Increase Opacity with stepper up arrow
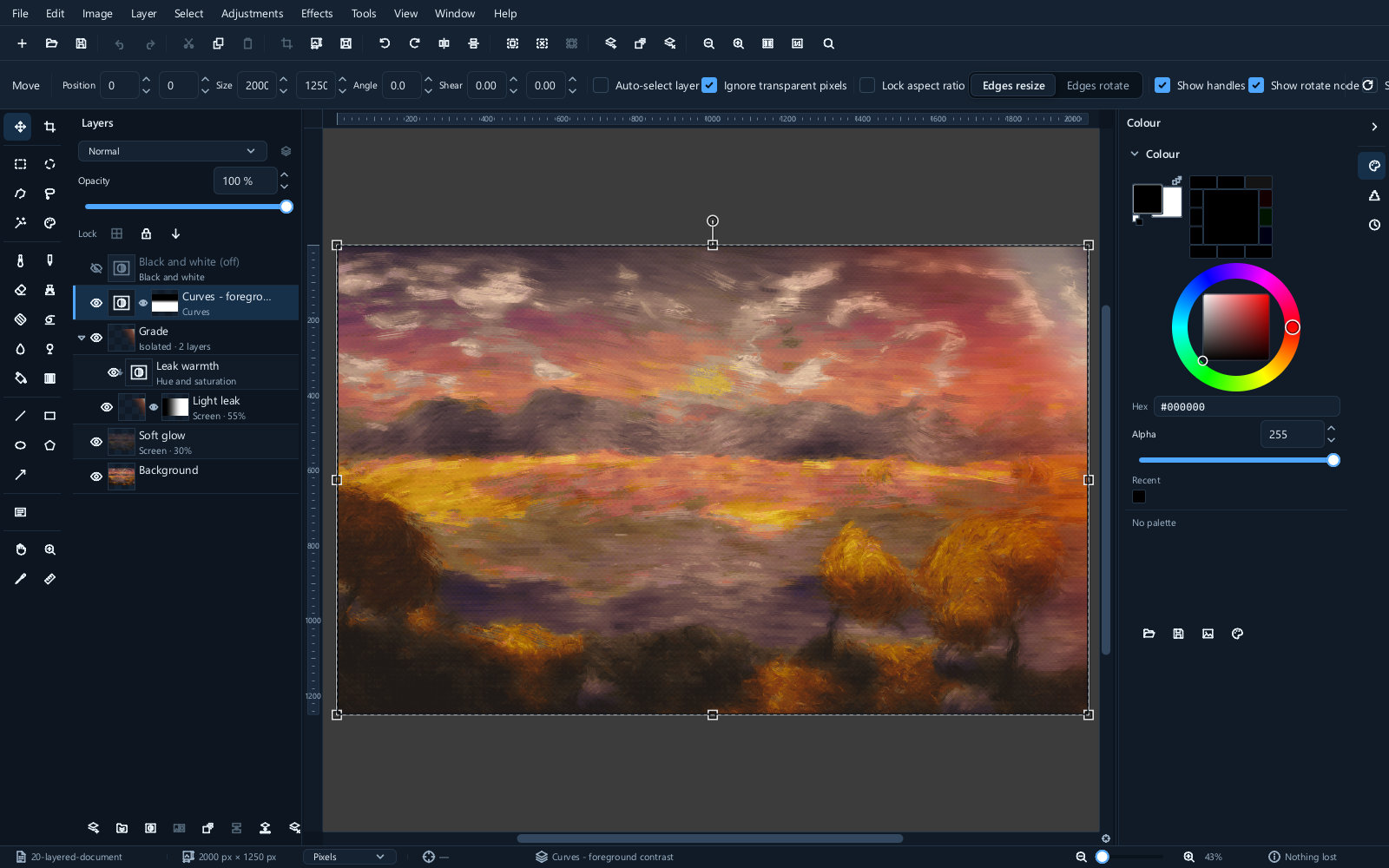 click(285, 174)
